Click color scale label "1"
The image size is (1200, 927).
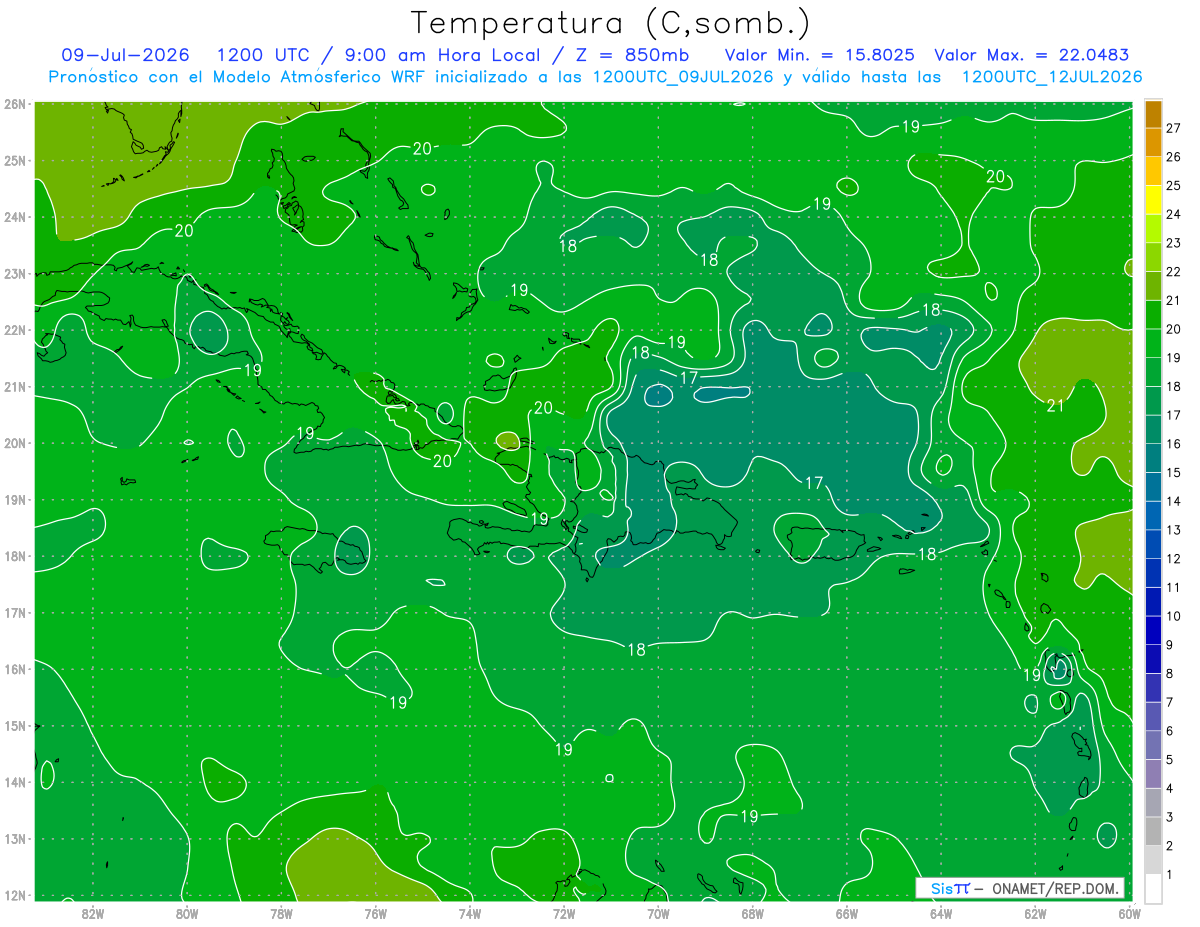click(x=1170, y=875)
